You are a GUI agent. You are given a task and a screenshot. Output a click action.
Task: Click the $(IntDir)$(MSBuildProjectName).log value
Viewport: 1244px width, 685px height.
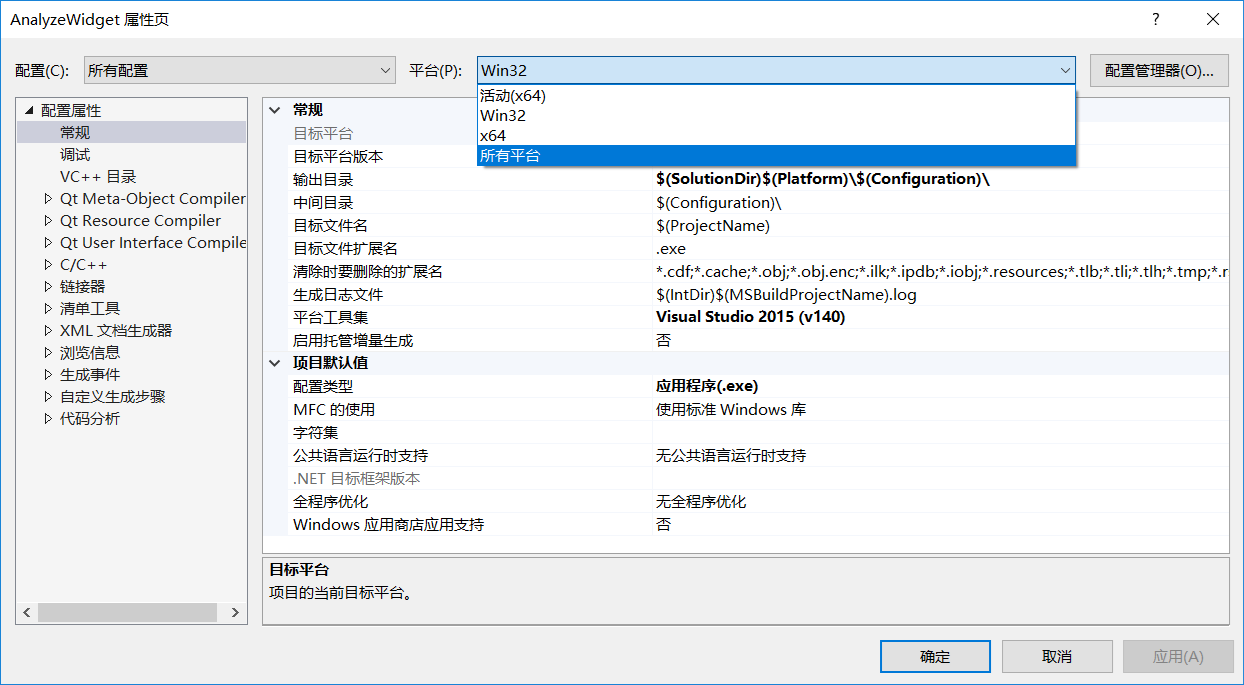point(786,294)
